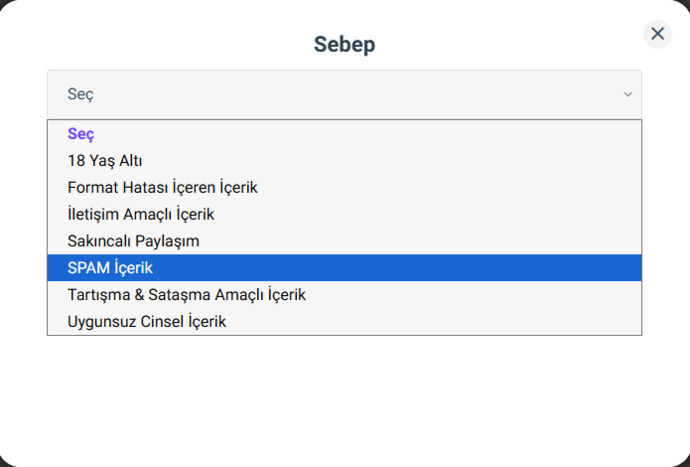Choose the argument and harassment reason
The height and width of the screenshot is (467, 690).
[x=344, y=294]
